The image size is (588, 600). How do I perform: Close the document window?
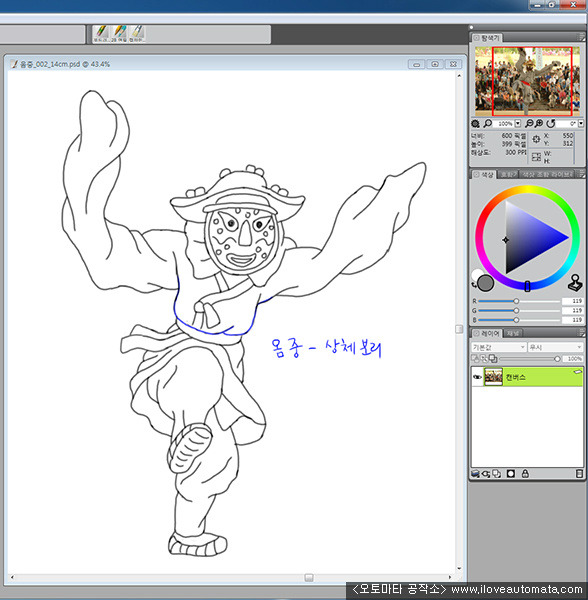(x=453, y=64)
